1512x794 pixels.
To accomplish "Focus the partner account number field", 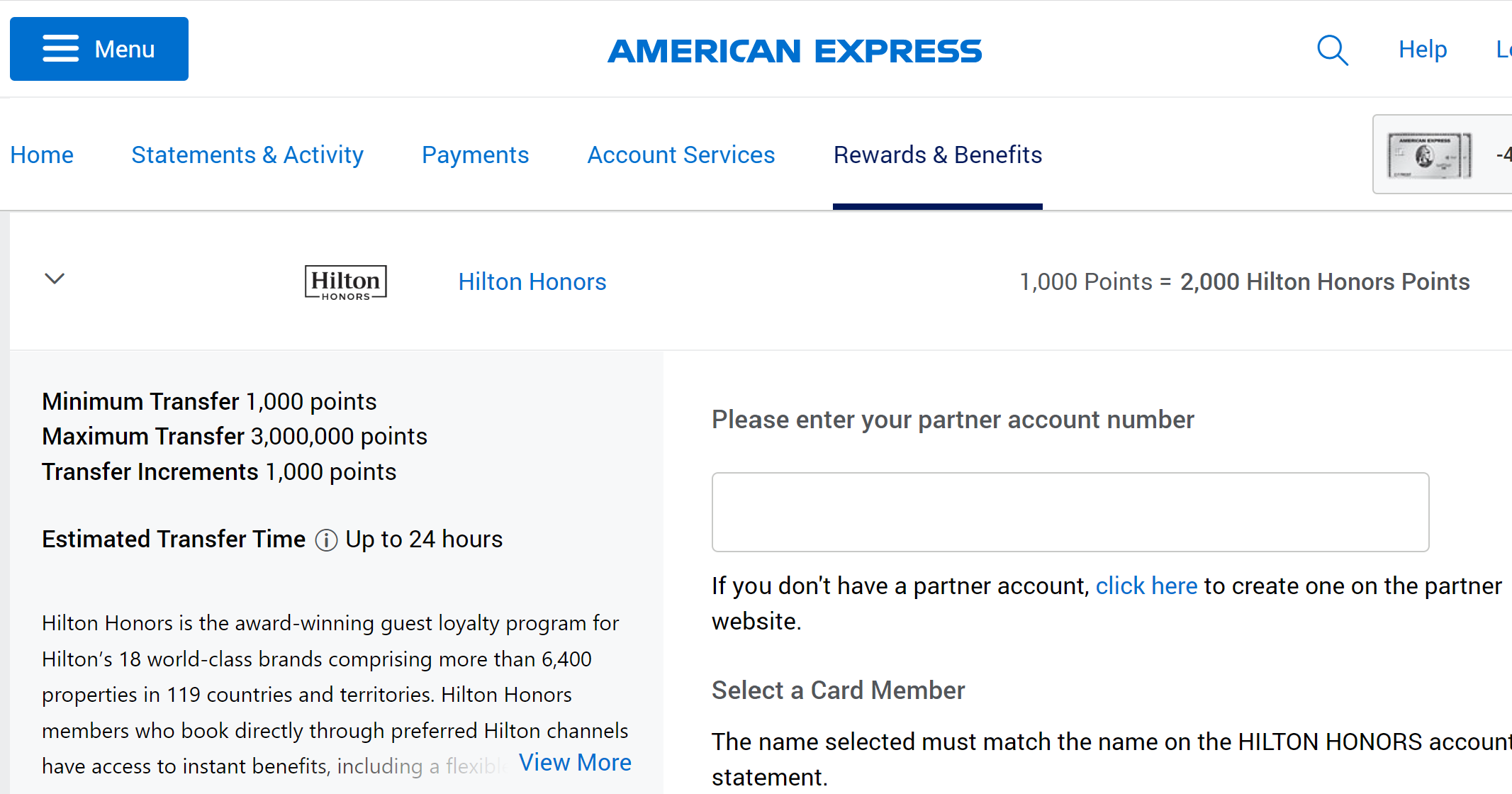I will 1070,512.
